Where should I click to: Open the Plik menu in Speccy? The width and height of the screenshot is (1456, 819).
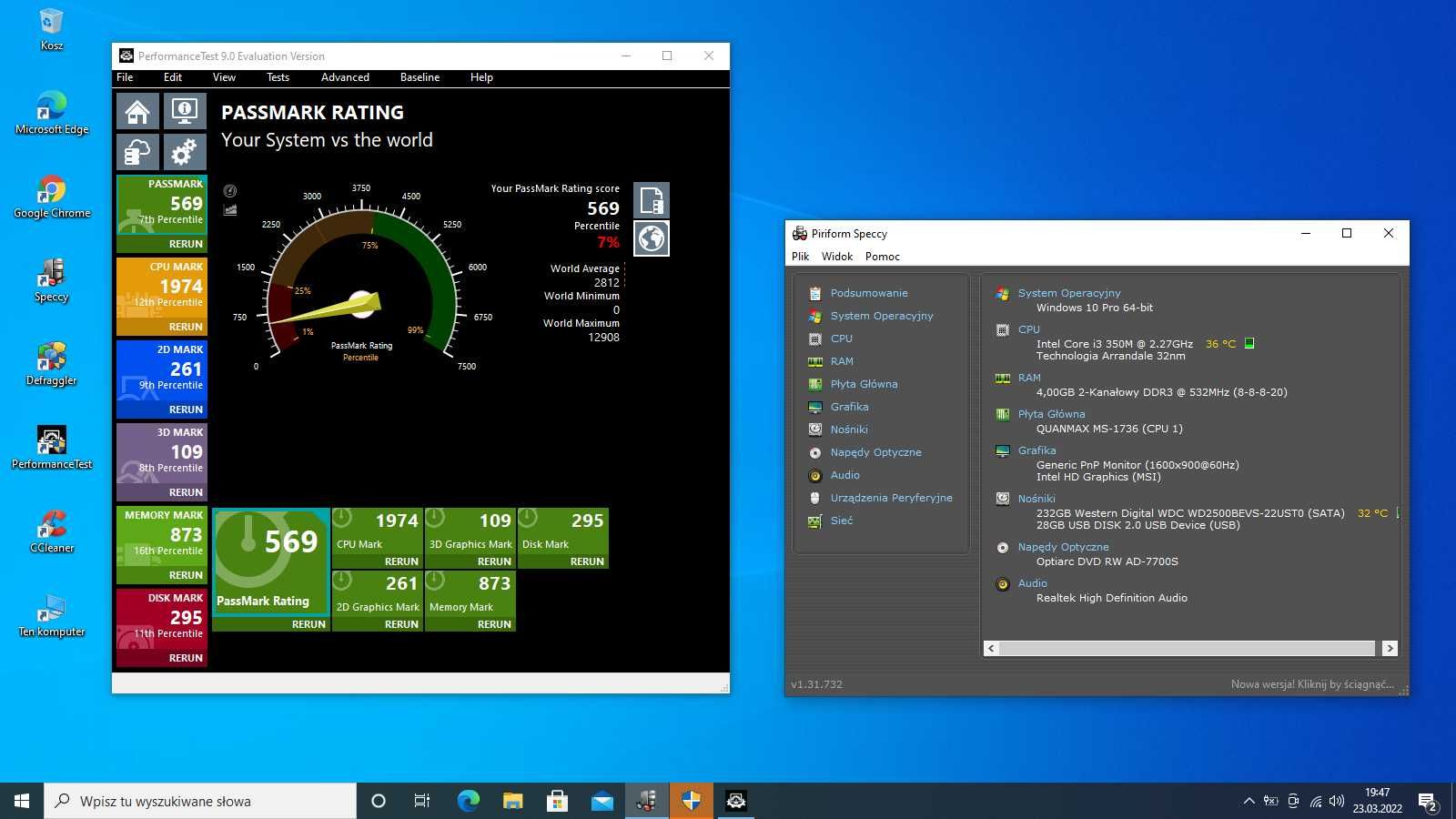[800, 257]
